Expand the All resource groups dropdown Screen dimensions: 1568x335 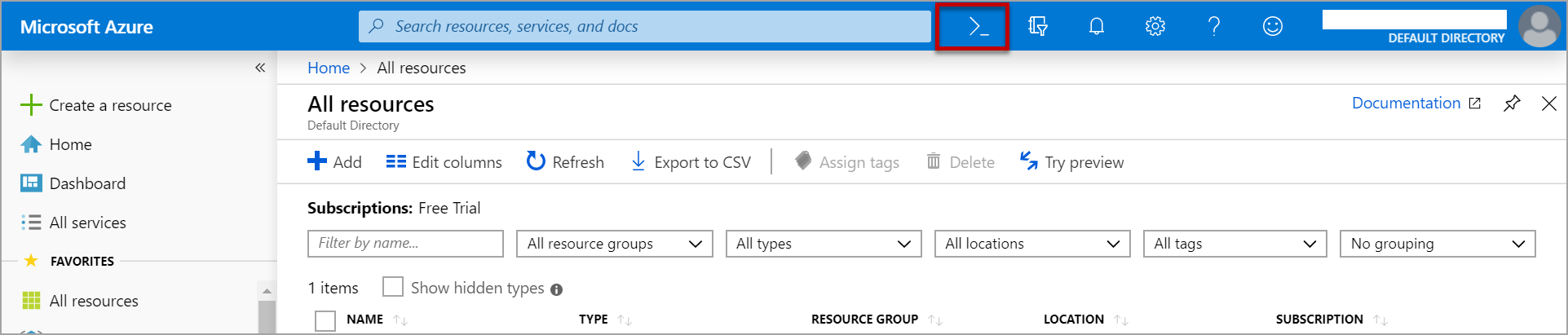614,244
